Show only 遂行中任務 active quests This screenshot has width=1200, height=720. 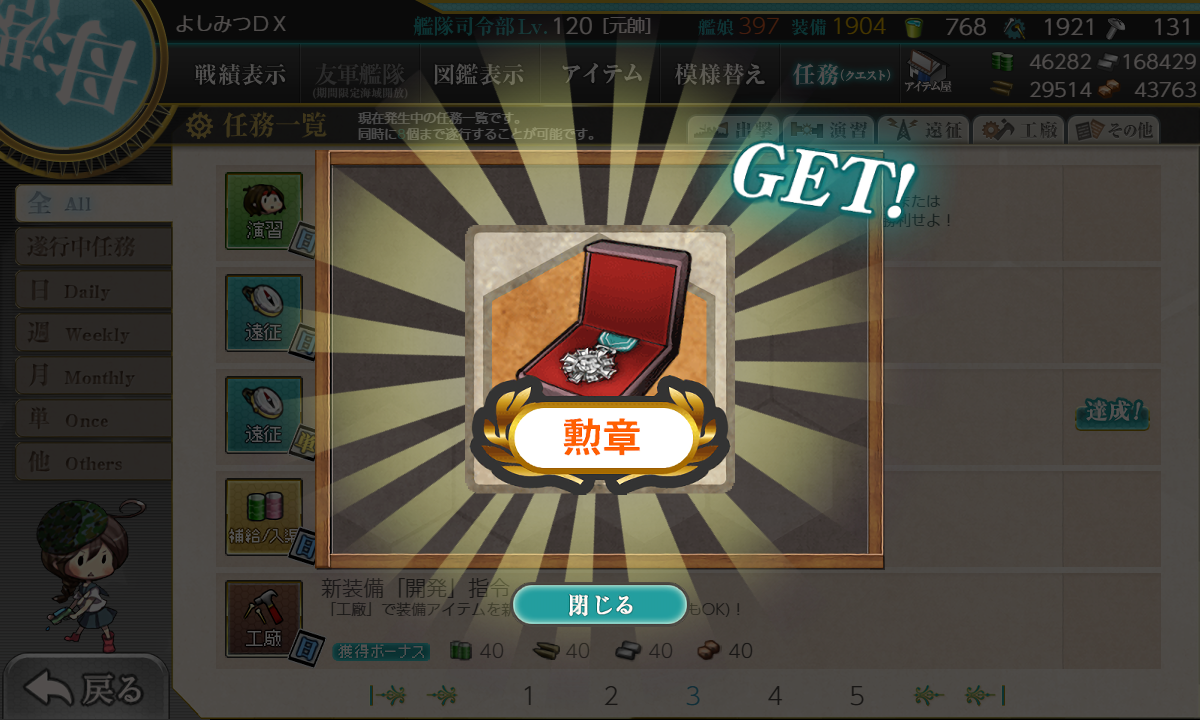94,247
